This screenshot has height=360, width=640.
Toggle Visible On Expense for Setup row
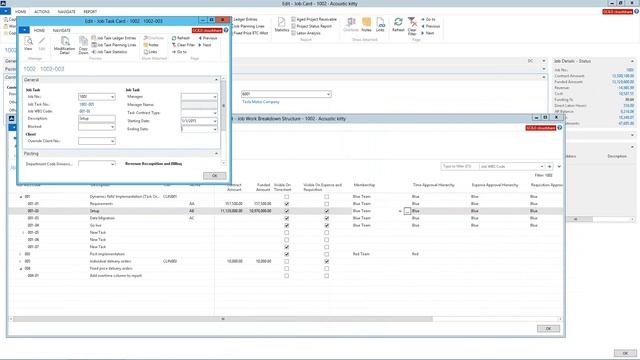click(327, 211)
